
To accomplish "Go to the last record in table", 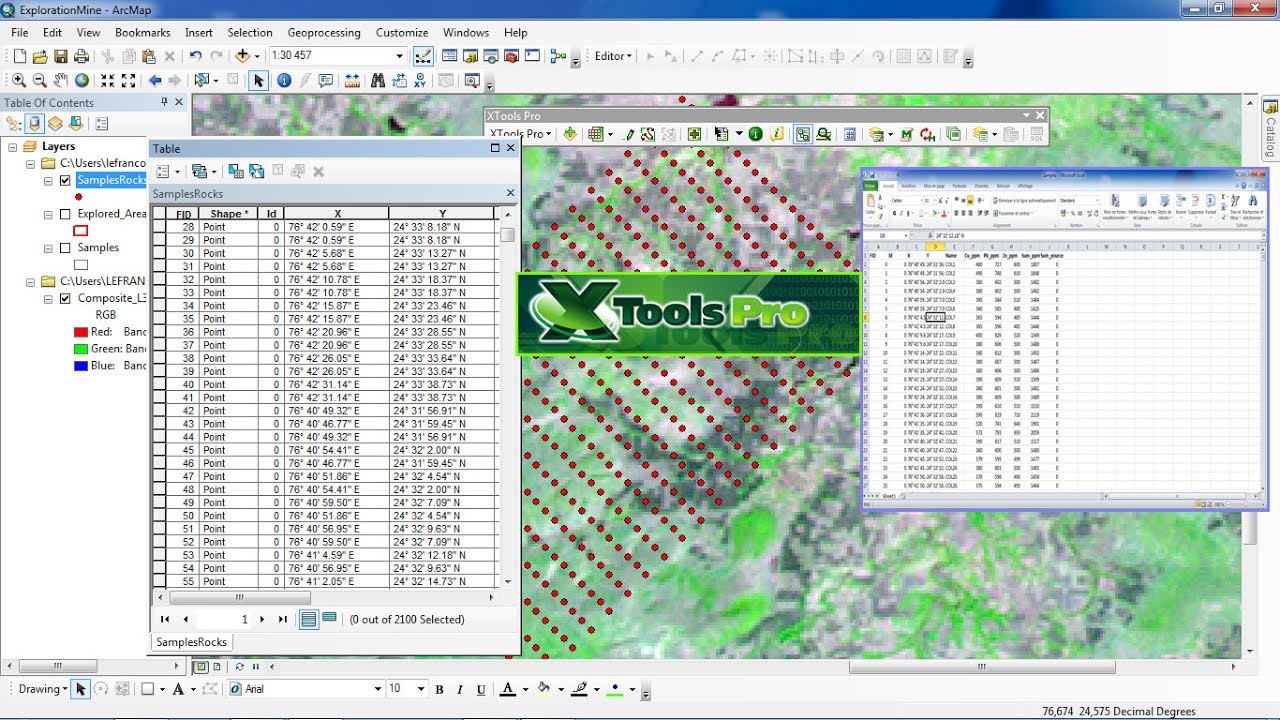I will pyautogui.click(x=283, y=619).
